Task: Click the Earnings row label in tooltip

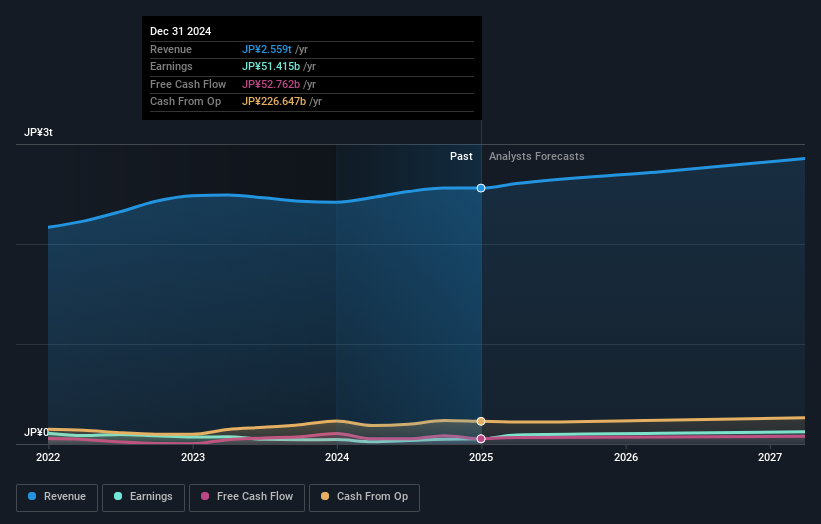Action: click(171, 66)
